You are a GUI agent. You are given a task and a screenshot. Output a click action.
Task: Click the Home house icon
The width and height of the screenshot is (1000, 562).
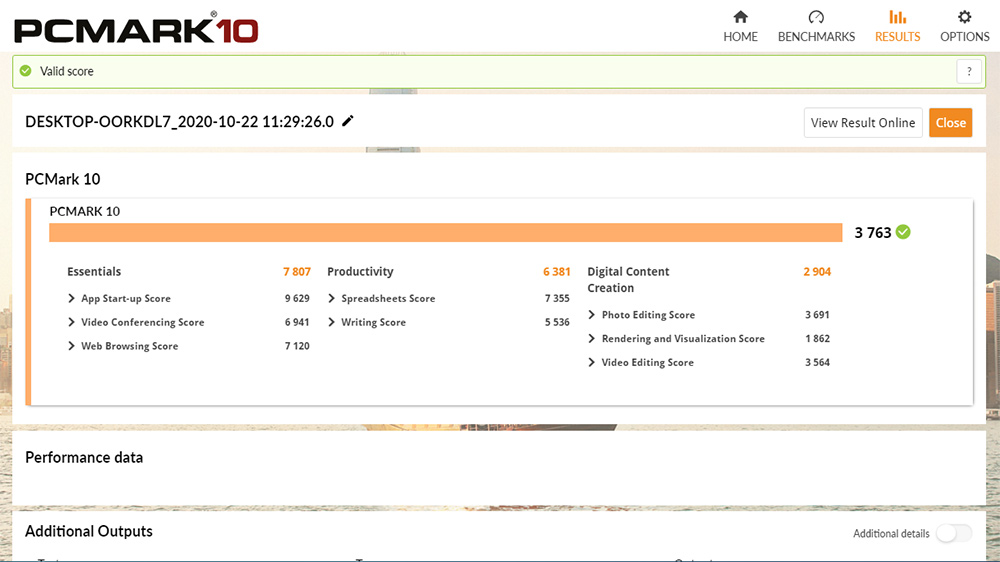(740, 17)
